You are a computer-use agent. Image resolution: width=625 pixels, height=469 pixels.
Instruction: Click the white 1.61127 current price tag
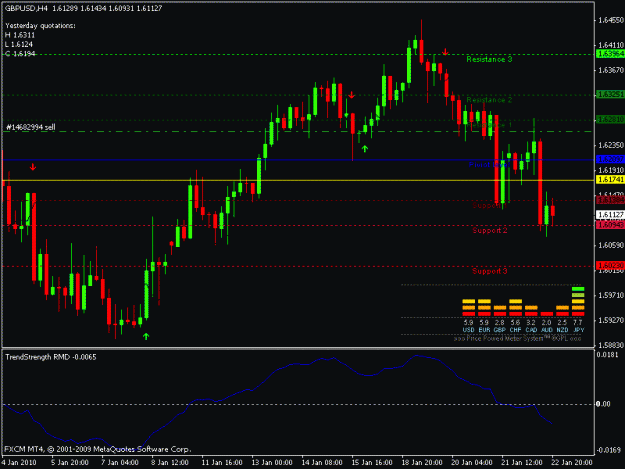[x=610, y=215]
